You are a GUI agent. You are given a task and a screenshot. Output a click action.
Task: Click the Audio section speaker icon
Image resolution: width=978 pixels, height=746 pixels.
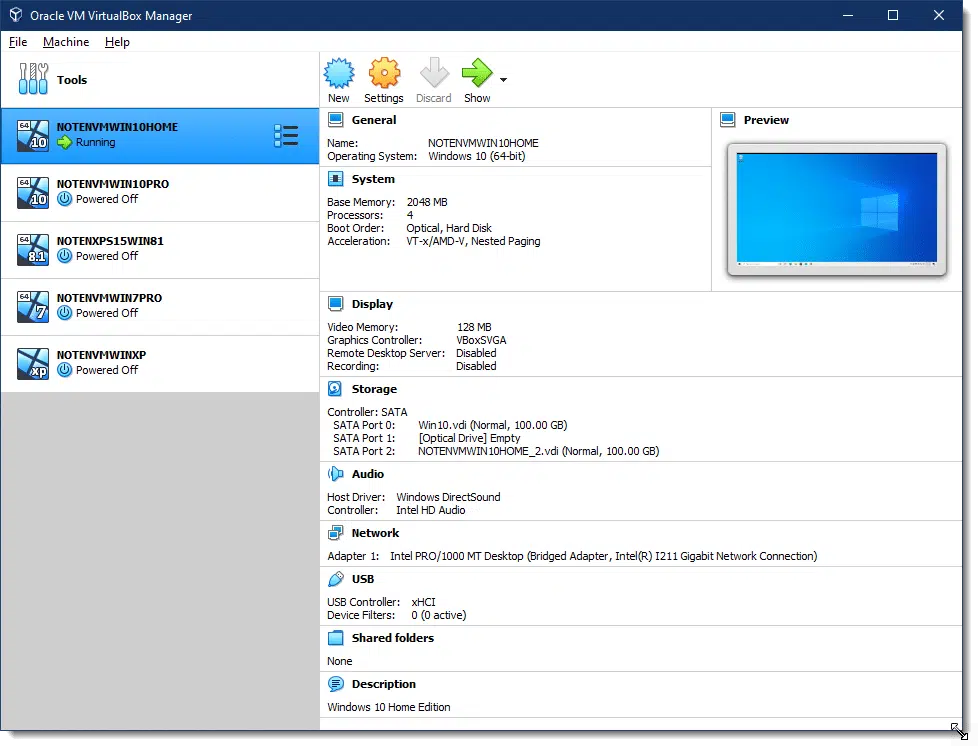(x=336, y=474)
